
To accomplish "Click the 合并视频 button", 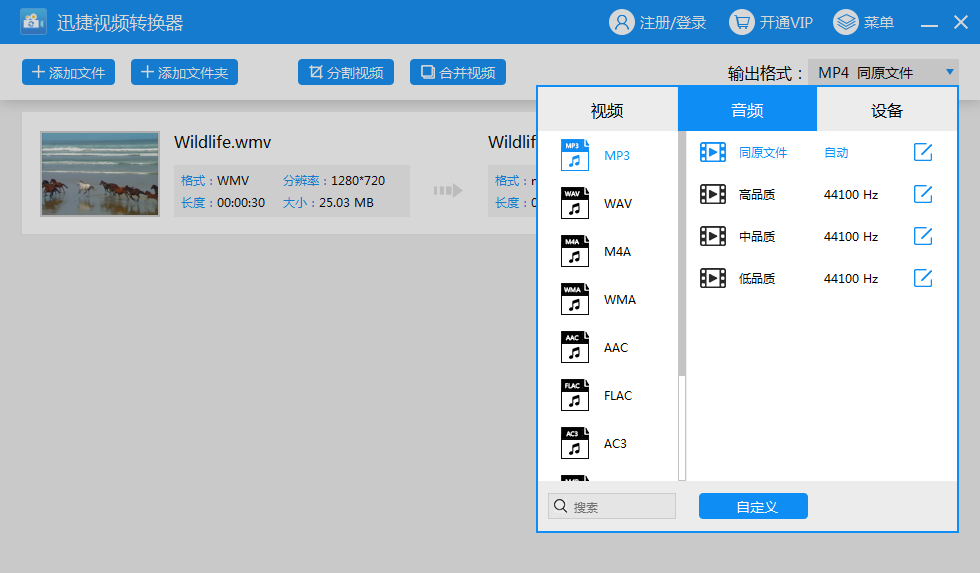I will tap(458, 72).
